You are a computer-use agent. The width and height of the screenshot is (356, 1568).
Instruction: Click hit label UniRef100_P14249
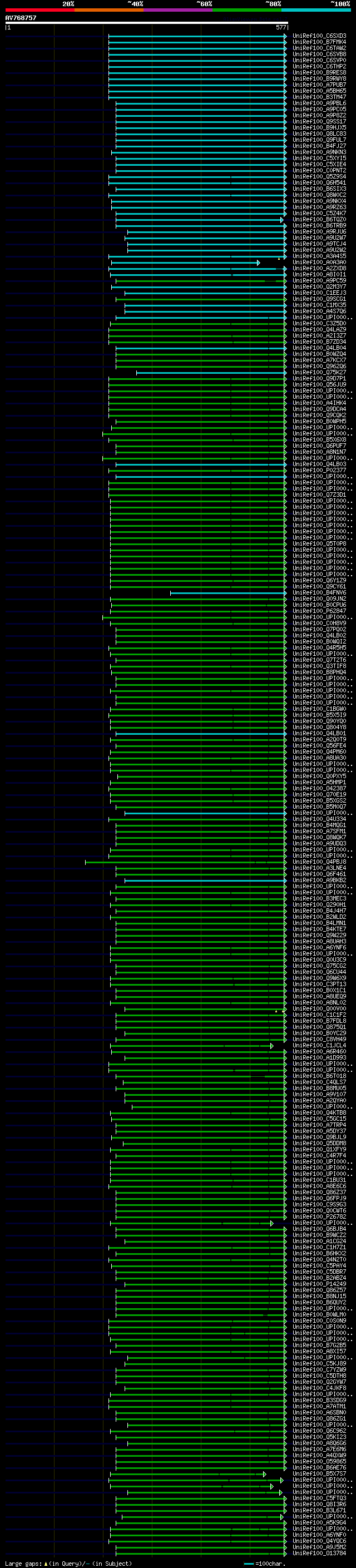pos(319,1284)
